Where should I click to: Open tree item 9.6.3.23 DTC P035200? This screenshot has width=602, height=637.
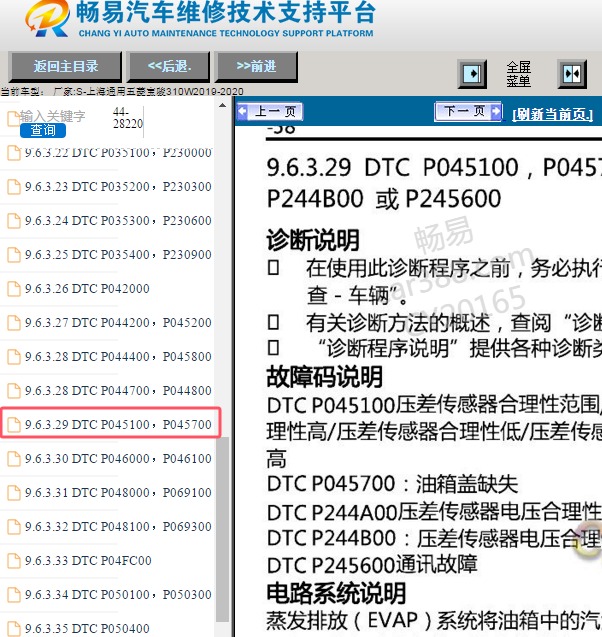point(118,186)
